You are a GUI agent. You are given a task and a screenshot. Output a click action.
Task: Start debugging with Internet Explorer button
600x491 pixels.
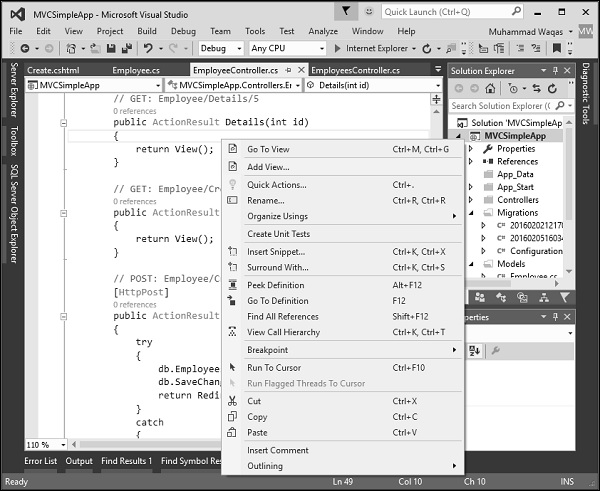click(374, 48)
